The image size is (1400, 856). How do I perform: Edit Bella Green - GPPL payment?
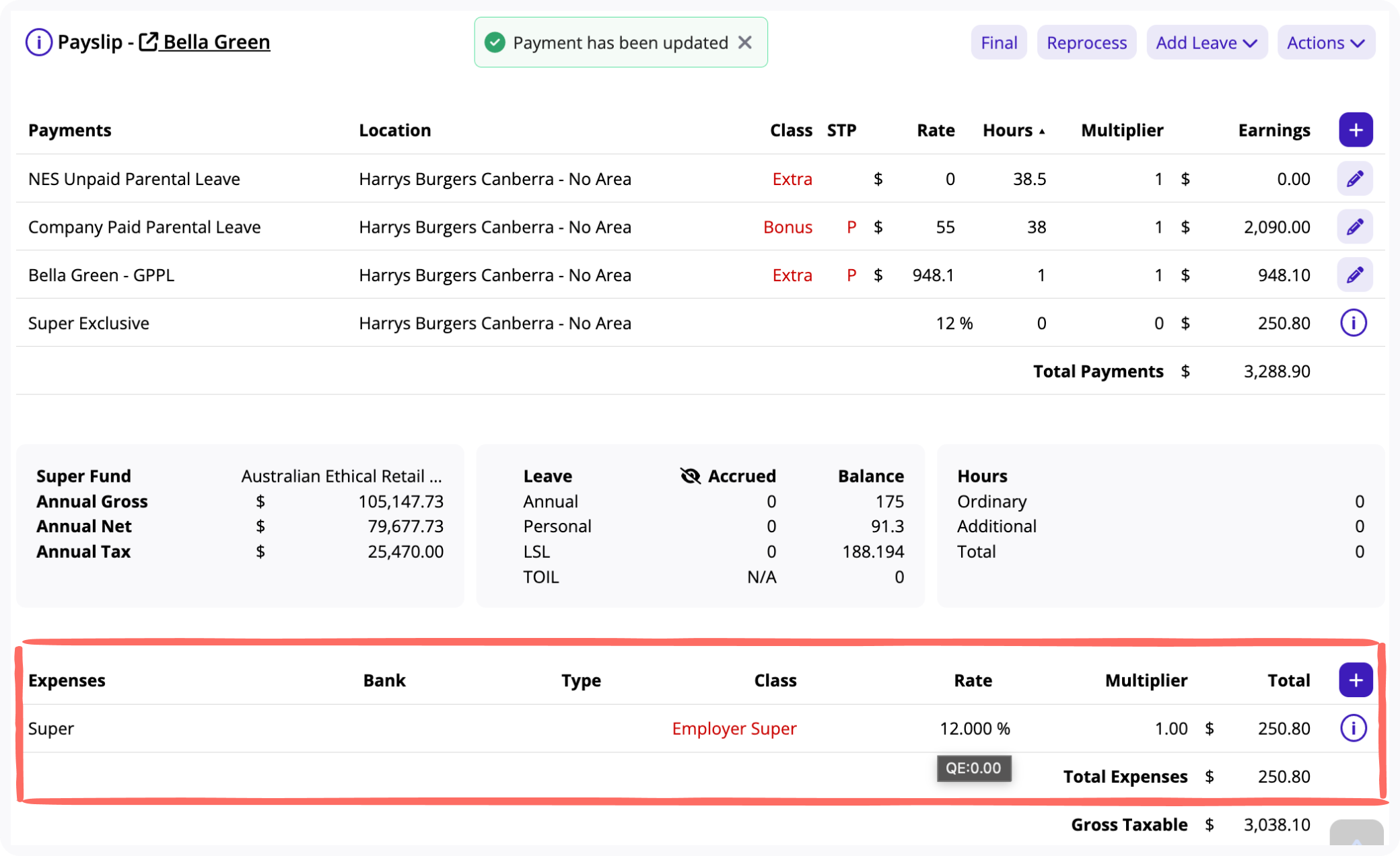(1355, 275)
